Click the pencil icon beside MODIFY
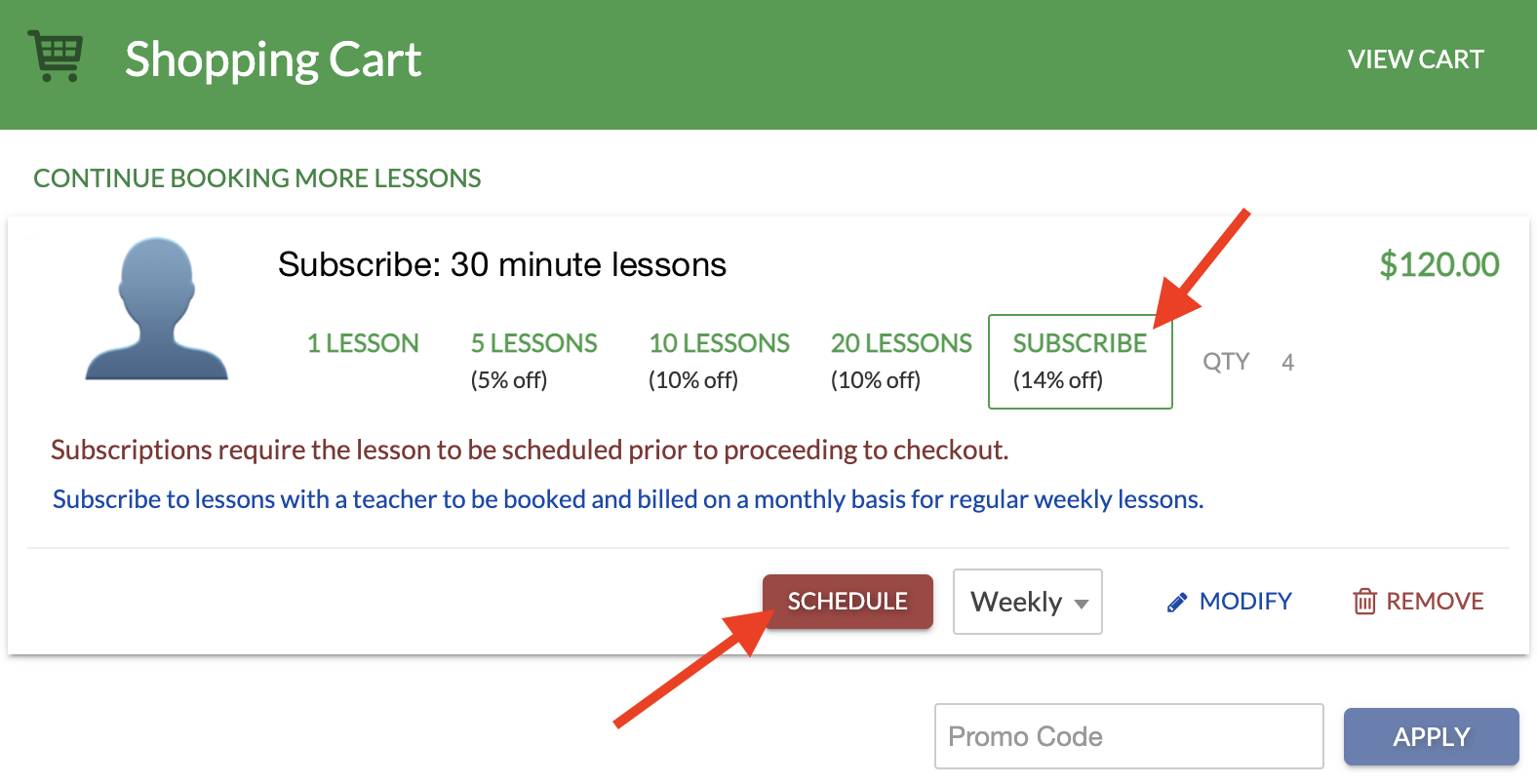This screenshot has height=784, width=1537. click(1177, 603)
